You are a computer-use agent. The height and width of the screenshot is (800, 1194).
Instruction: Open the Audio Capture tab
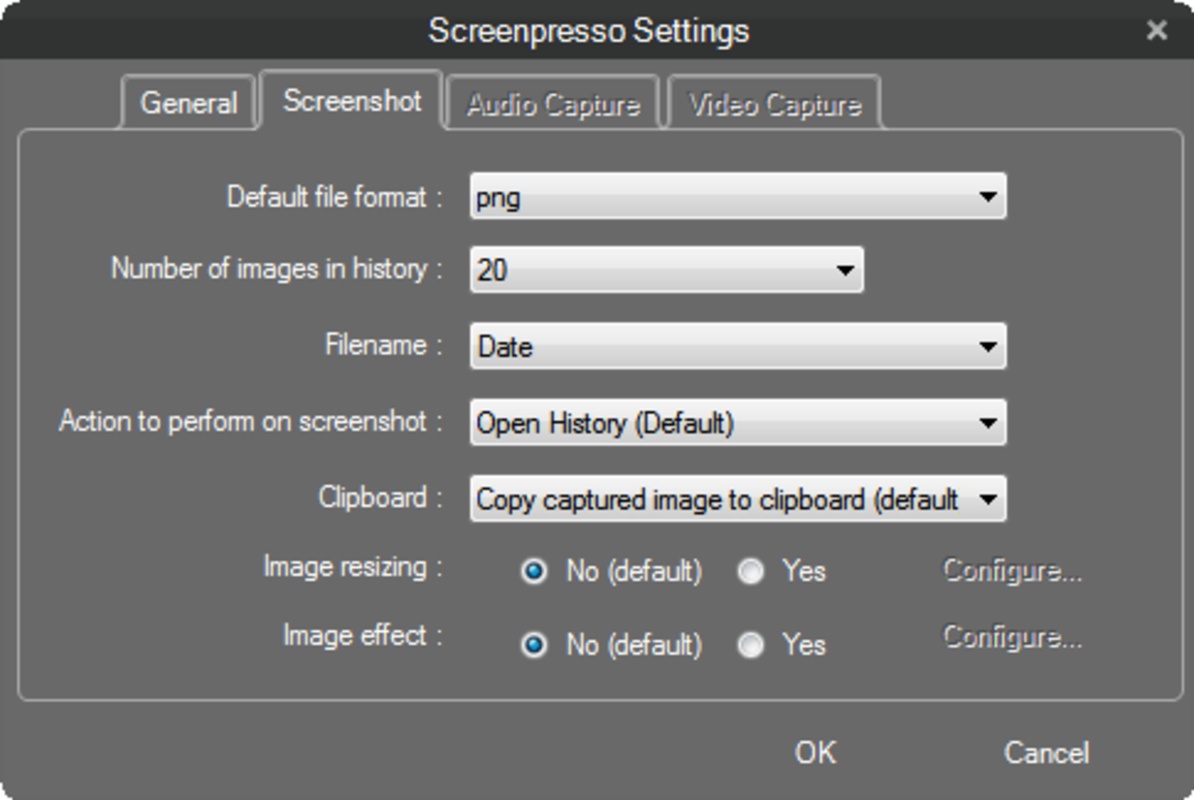click(x=553, y=105)
